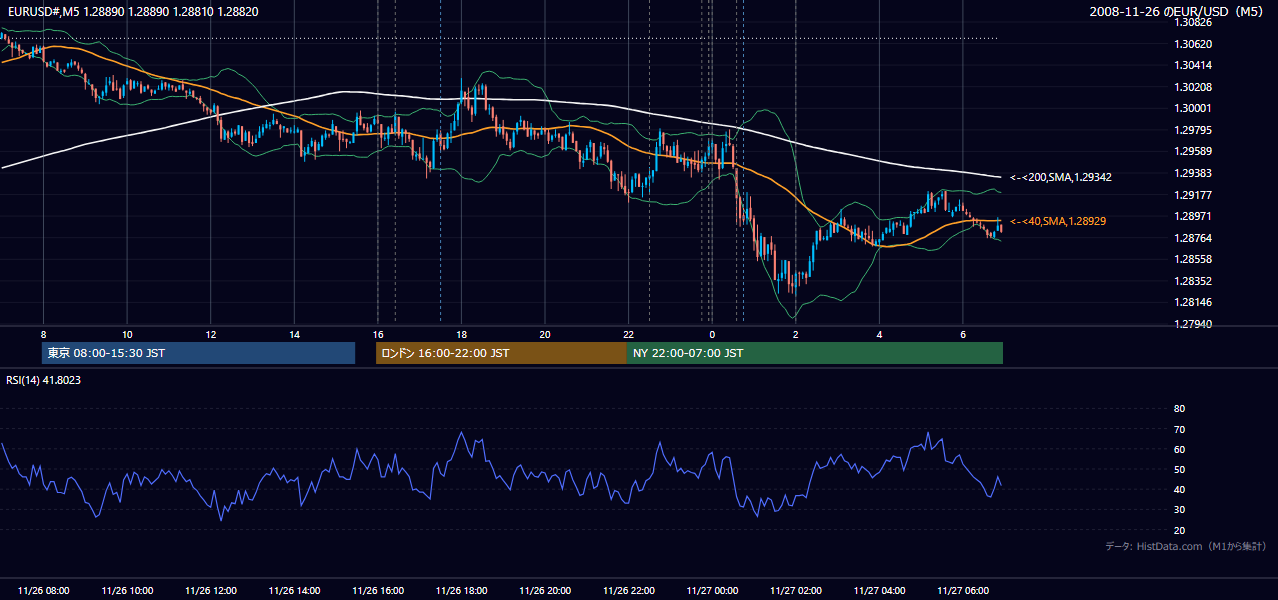Click price axis label 1.29383
The height and width of the screenshot is (600, 1278).
[x=1194, y=173]
